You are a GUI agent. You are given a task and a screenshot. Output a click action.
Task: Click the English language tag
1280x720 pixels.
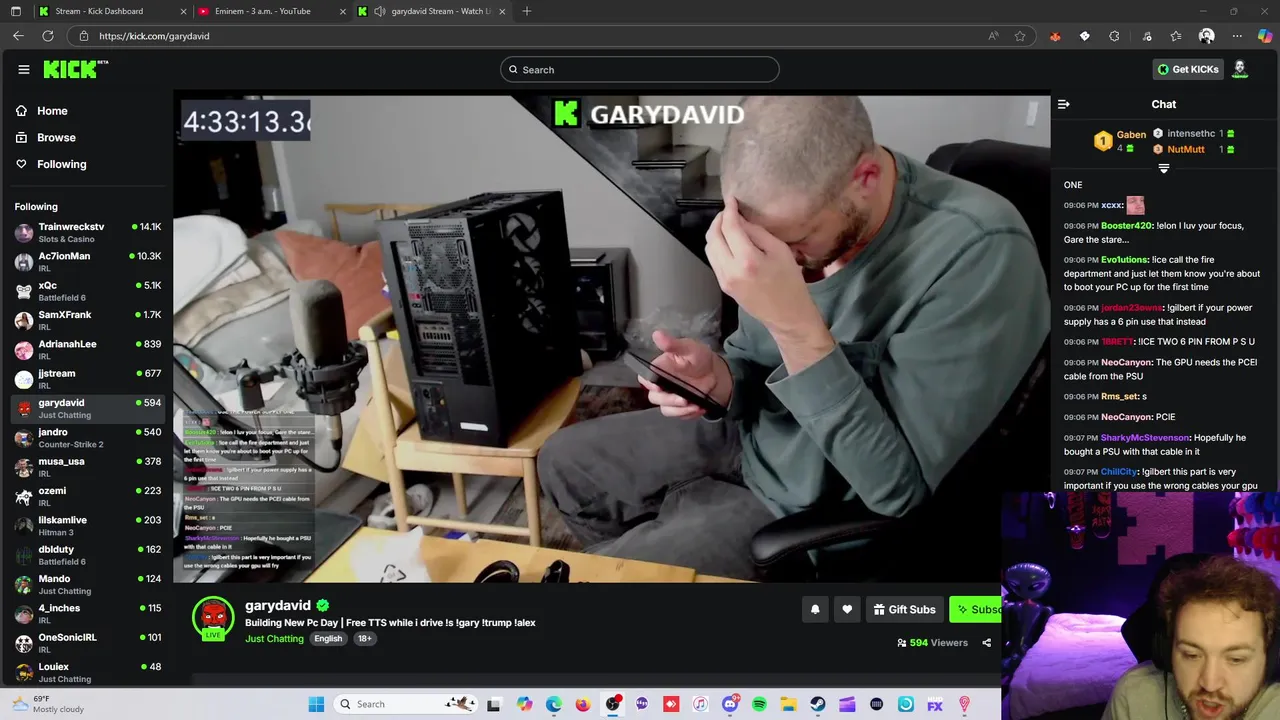point(328,638)
